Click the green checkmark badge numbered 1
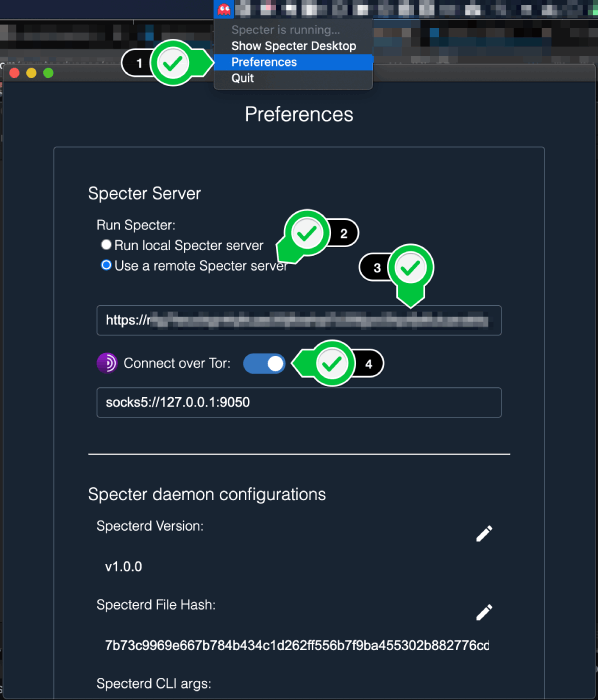Screen dimensions: 598x700 172,63
